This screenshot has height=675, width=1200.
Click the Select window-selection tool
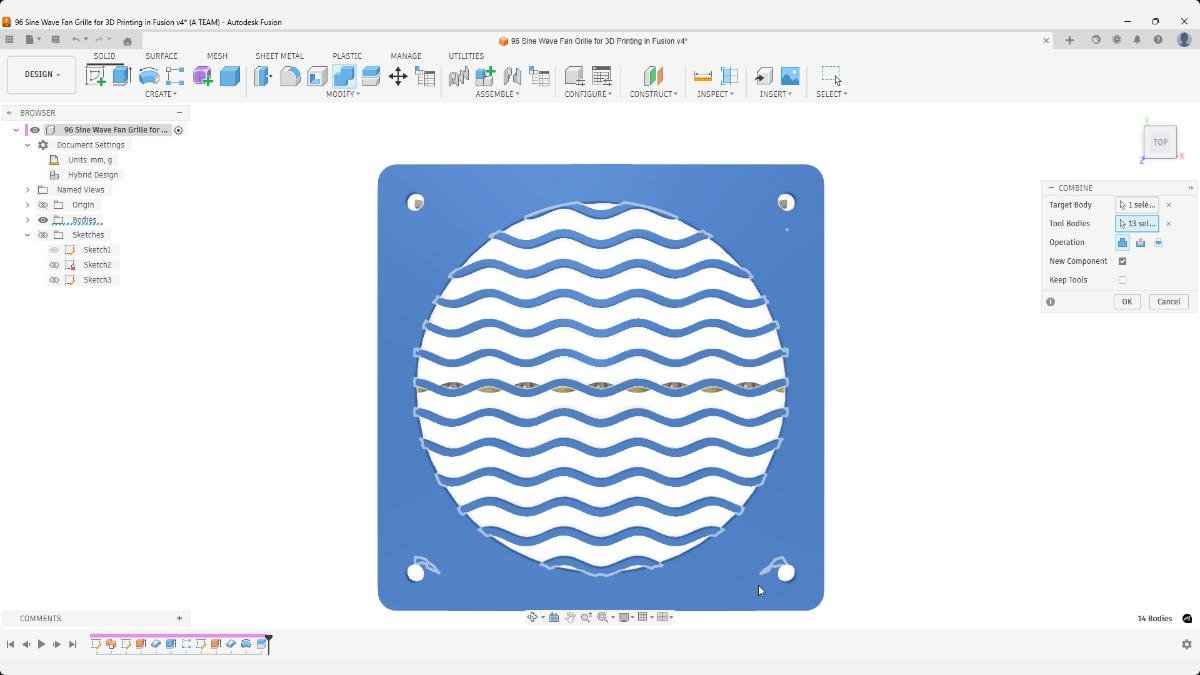pyautogui.click(x=831, y=76)
